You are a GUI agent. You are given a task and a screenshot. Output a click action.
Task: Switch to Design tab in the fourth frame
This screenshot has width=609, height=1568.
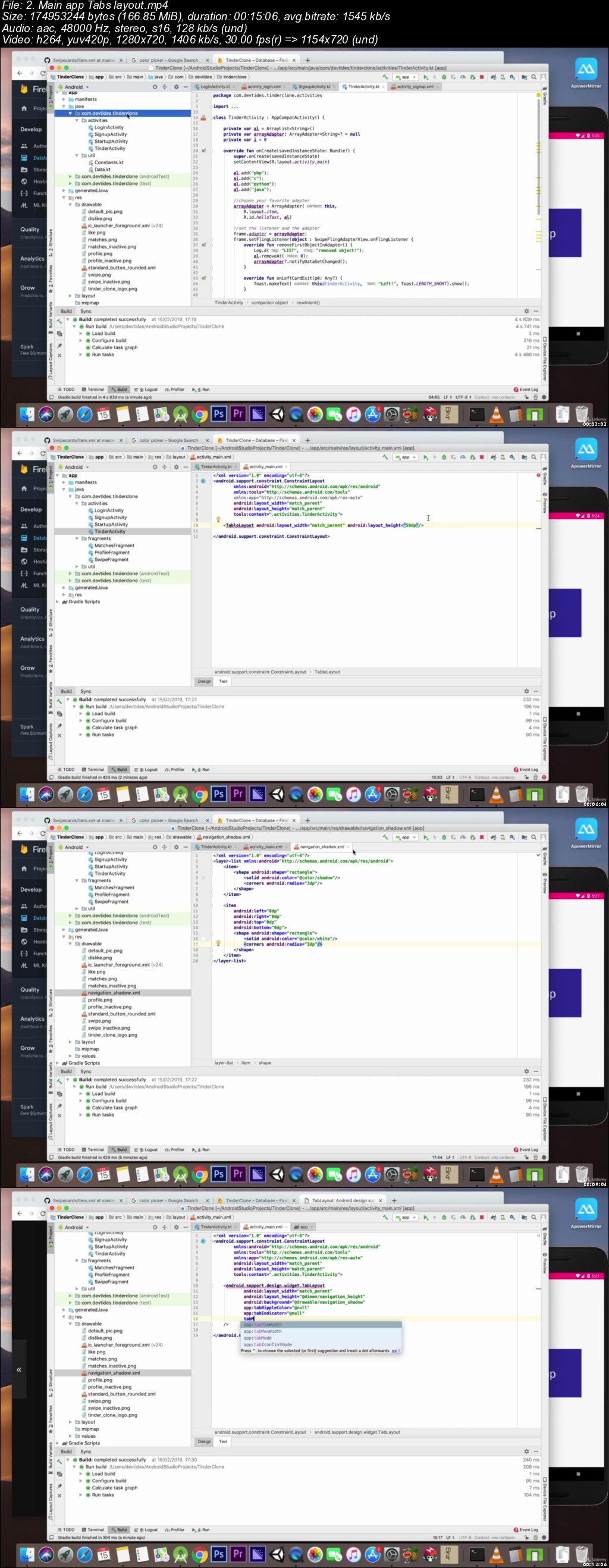pos(204,1441)
